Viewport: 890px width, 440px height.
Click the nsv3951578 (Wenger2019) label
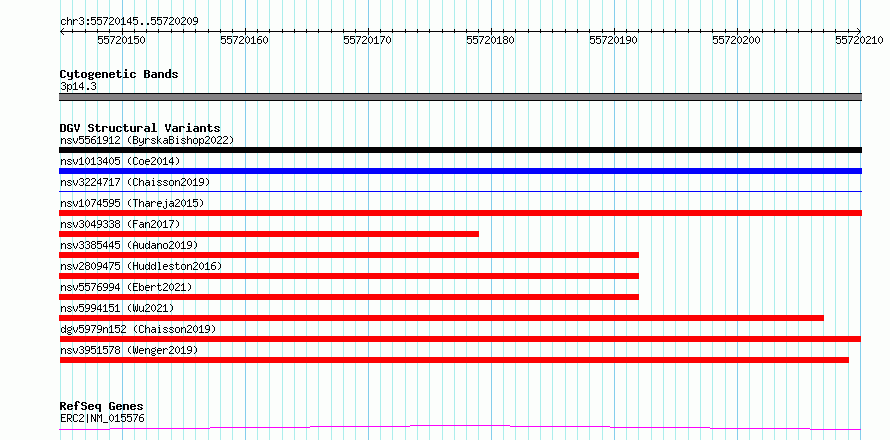(129, 350)
